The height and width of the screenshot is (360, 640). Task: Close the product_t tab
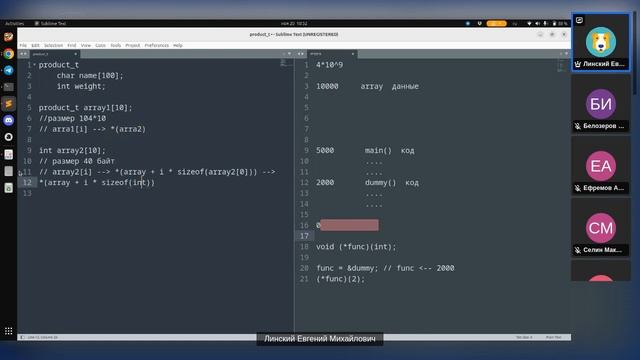[75, 54]
